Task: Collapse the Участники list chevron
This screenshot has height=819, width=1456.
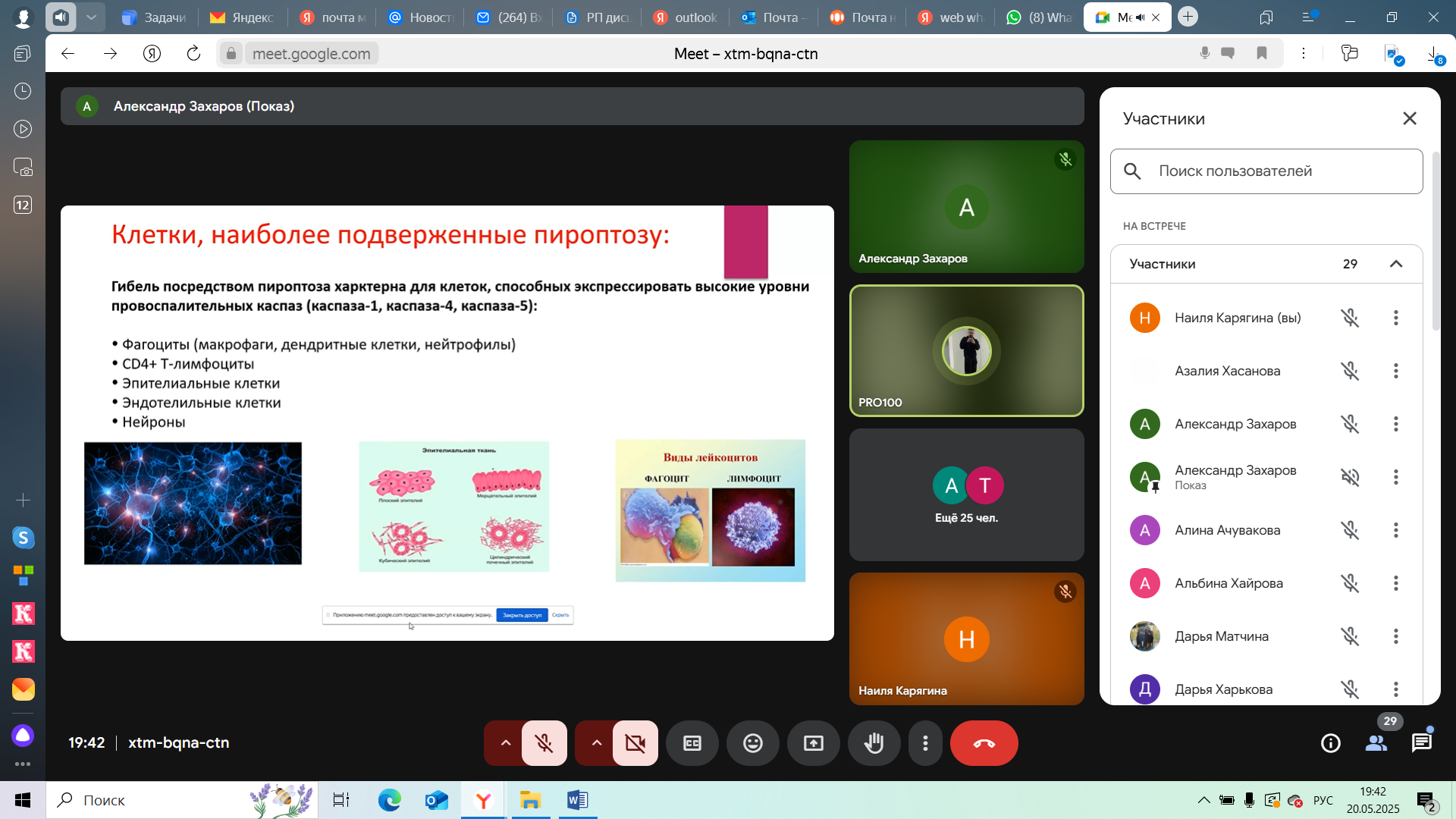Action: (x=1395, y=264)
